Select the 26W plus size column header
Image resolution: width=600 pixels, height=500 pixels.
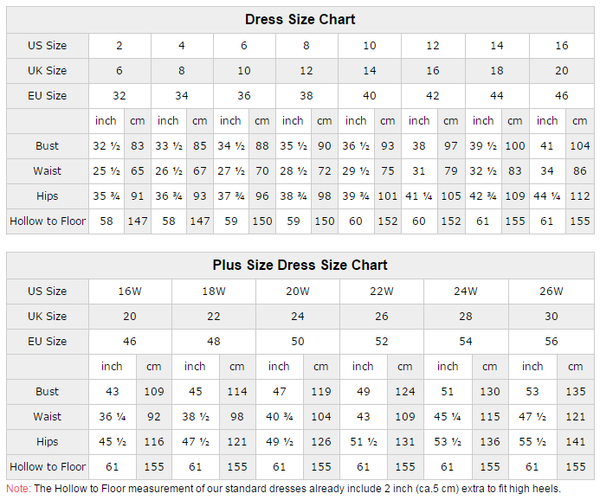tap(551, 292)
